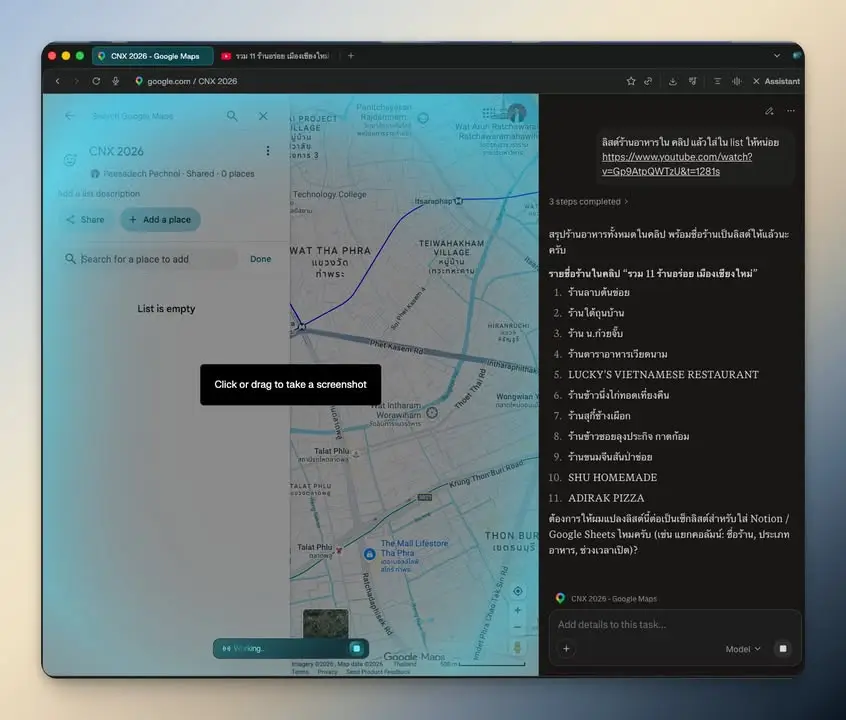Click the Share button

coord(85,220)
